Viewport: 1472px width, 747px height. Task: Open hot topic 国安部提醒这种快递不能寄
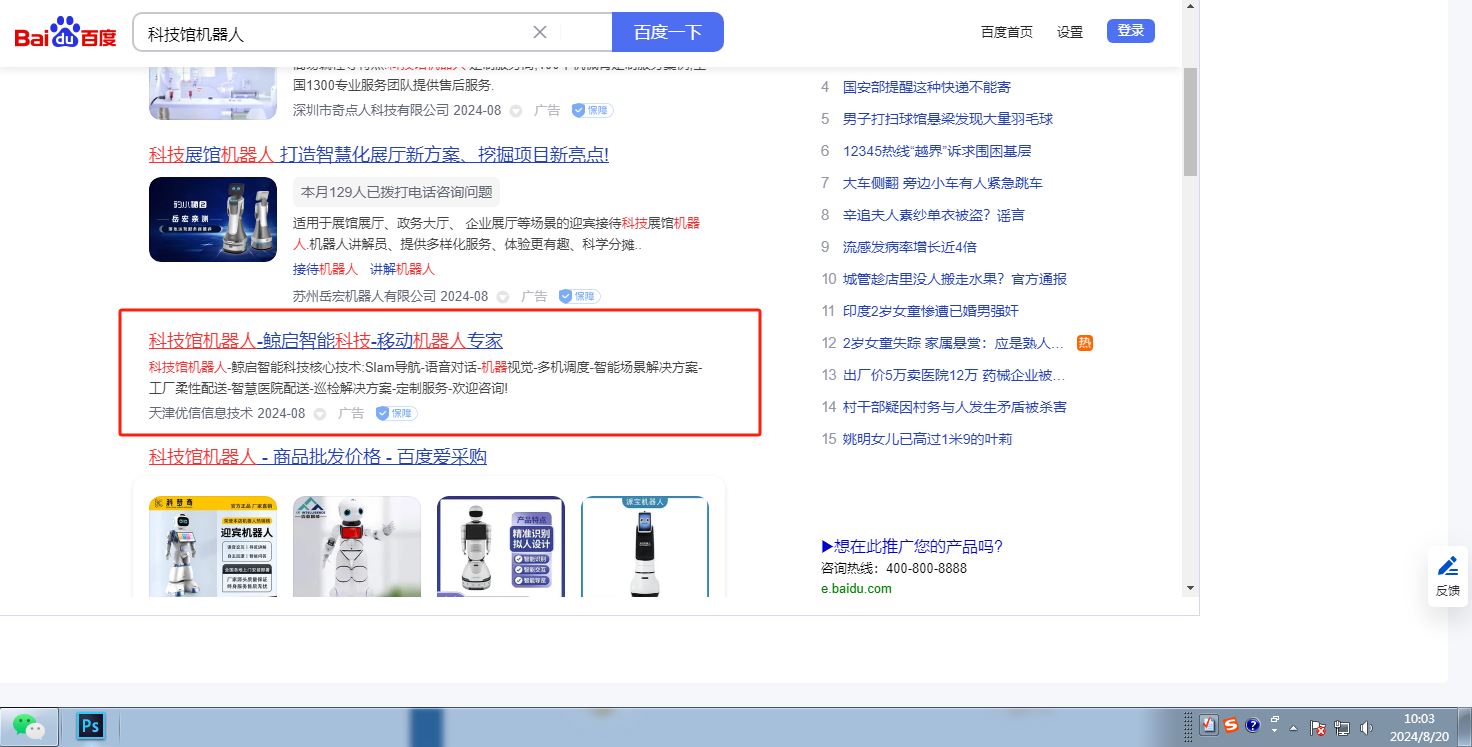coord(927,87)
